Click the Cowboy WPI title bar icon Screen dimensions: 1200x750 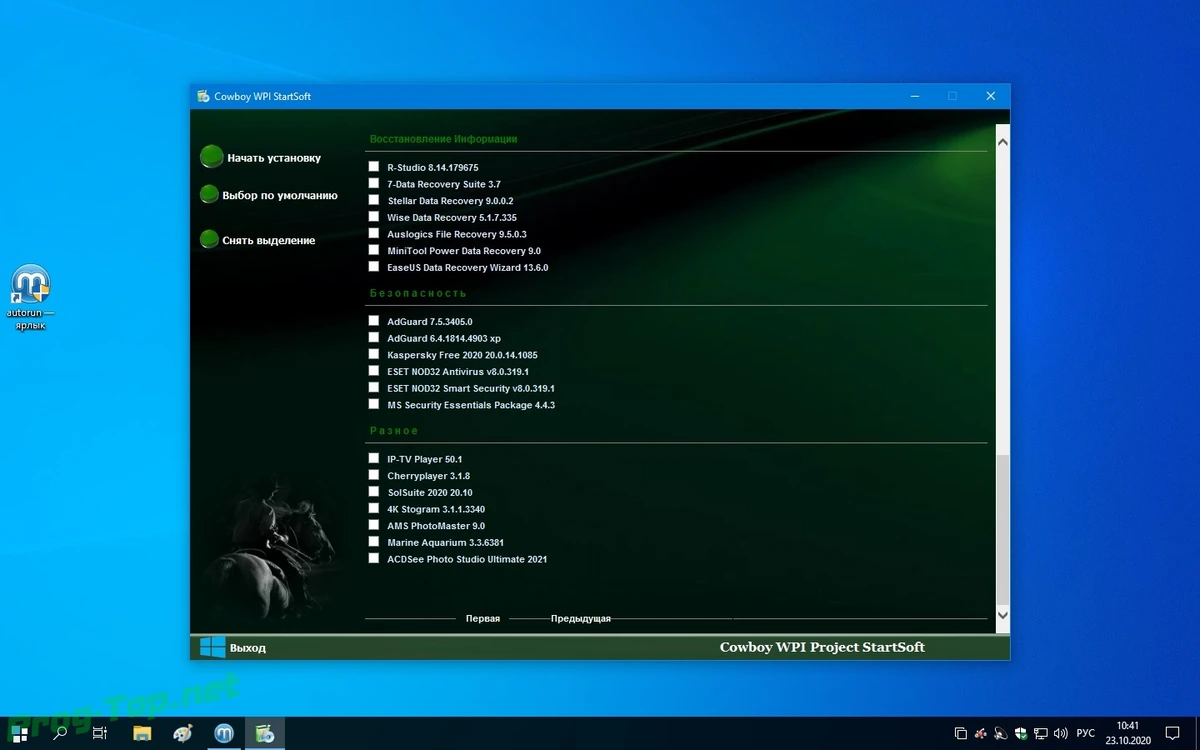203,96
